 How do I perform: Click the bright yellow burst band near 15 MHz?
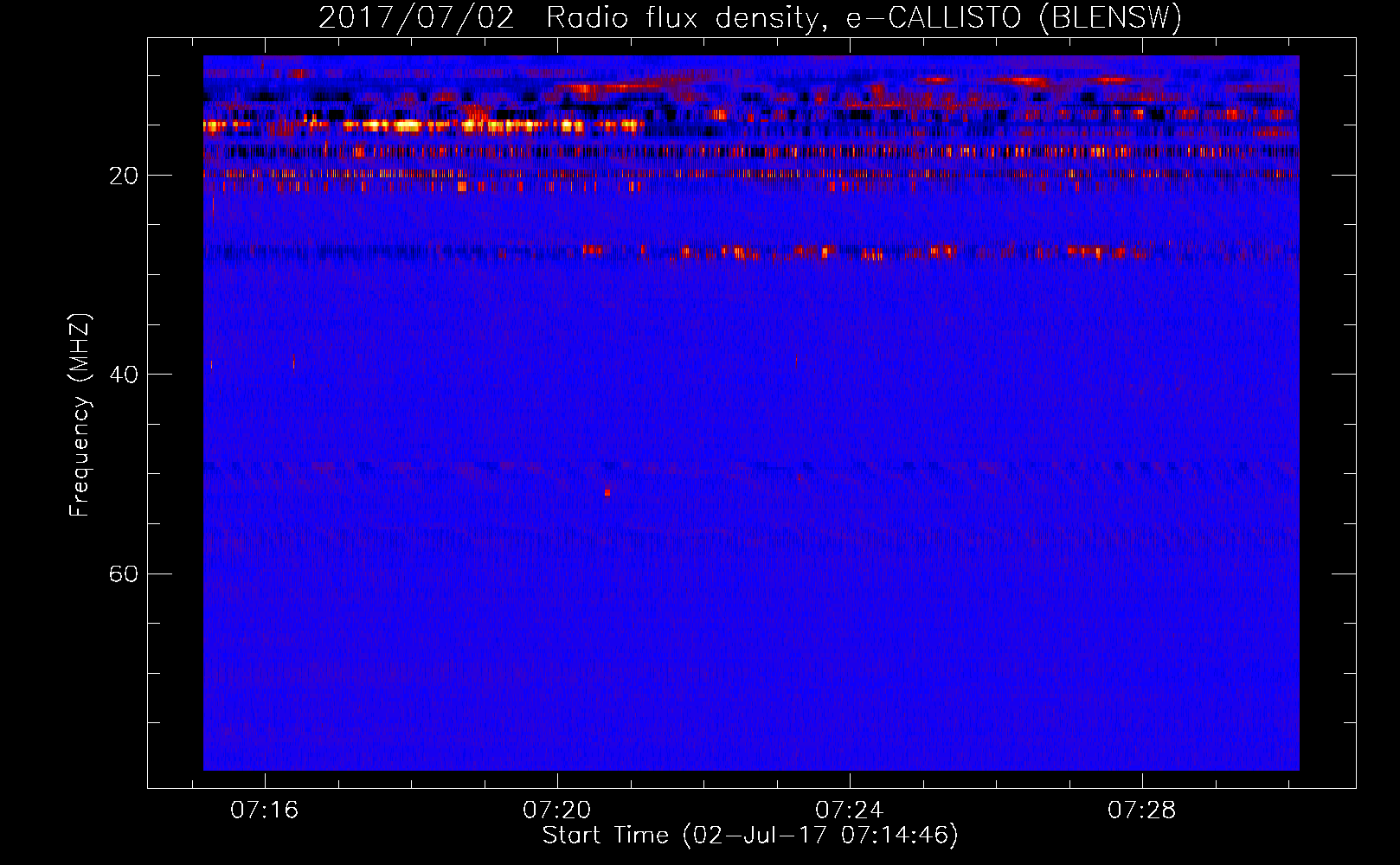click(424, 125)
